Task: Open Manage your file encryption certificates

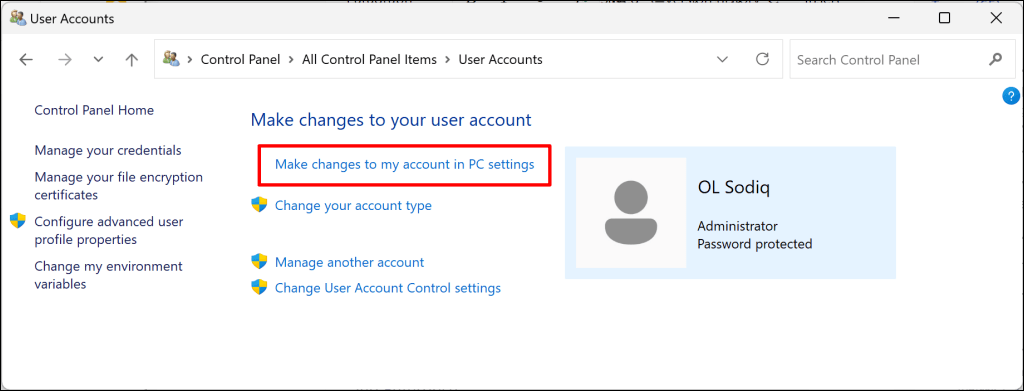Action: tap(118, 186)
